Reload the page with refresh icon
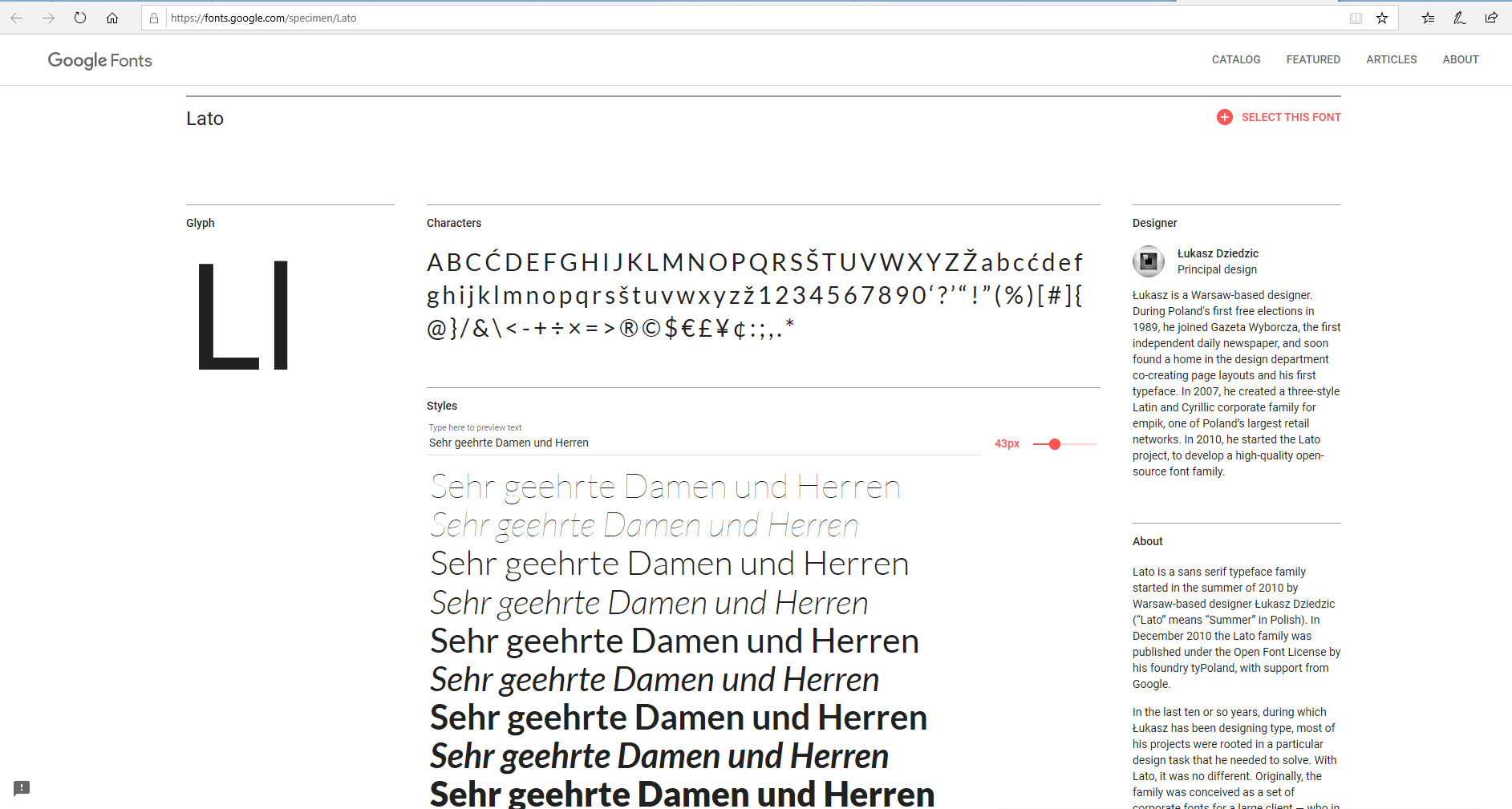Image resolution: width=1512 pixels, height=809 pixels. coord(80,18)
